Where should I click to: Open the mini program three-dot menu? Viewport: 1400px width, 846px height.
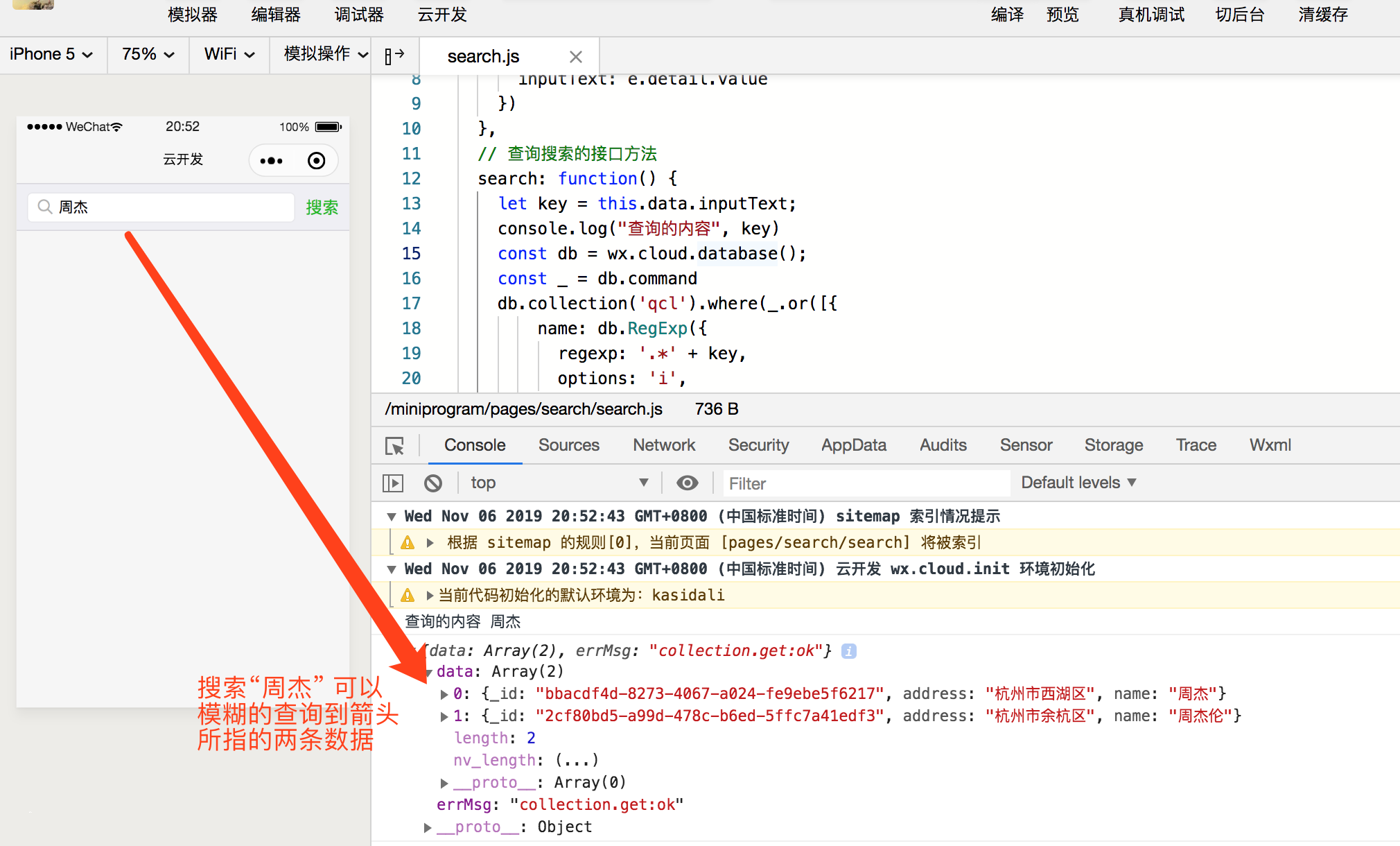click(271, 161)
